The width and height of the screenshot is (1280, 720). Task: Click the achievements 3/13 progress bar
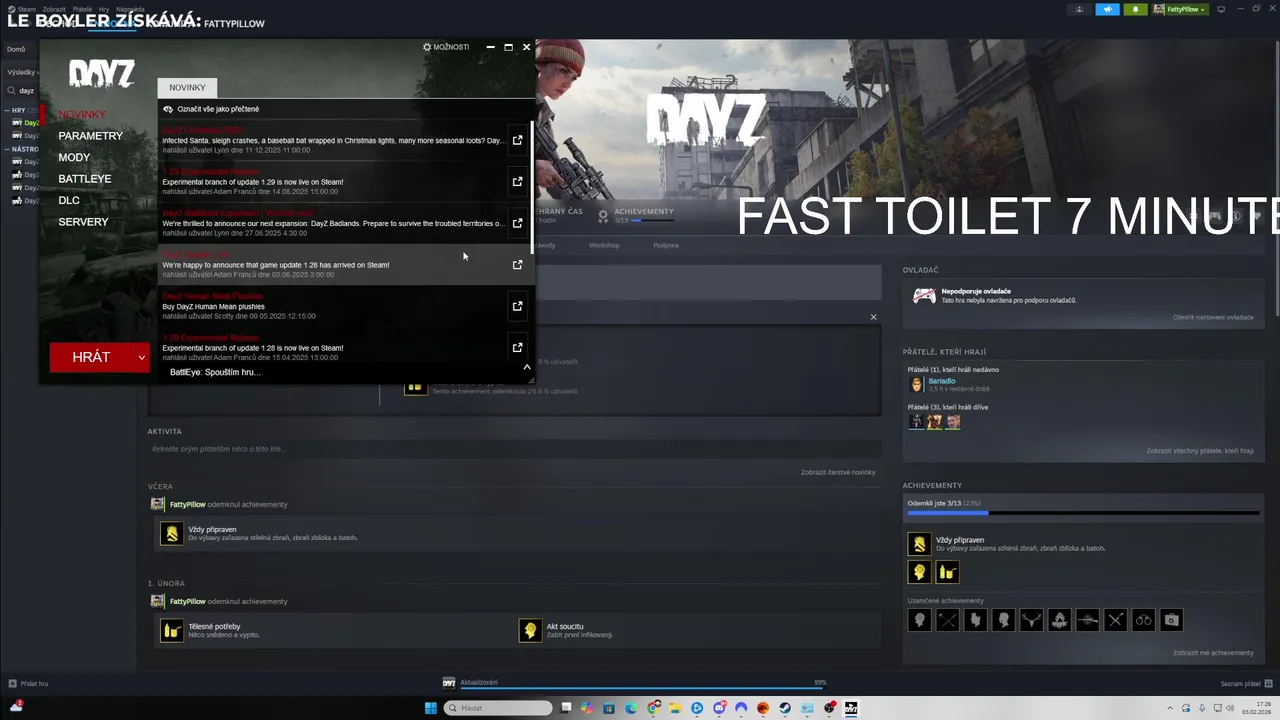[x=1083, y=513]
